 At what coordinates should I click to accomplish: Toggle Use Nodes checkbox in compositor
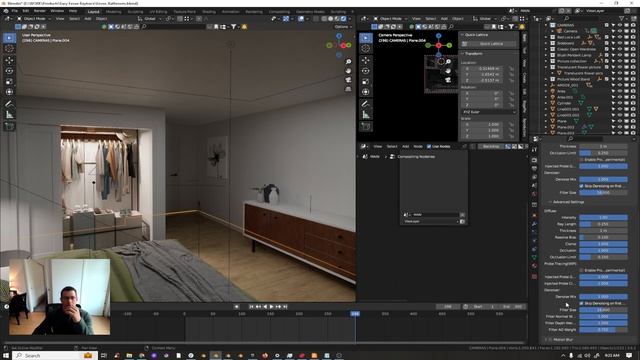click(x=429, y=146)
